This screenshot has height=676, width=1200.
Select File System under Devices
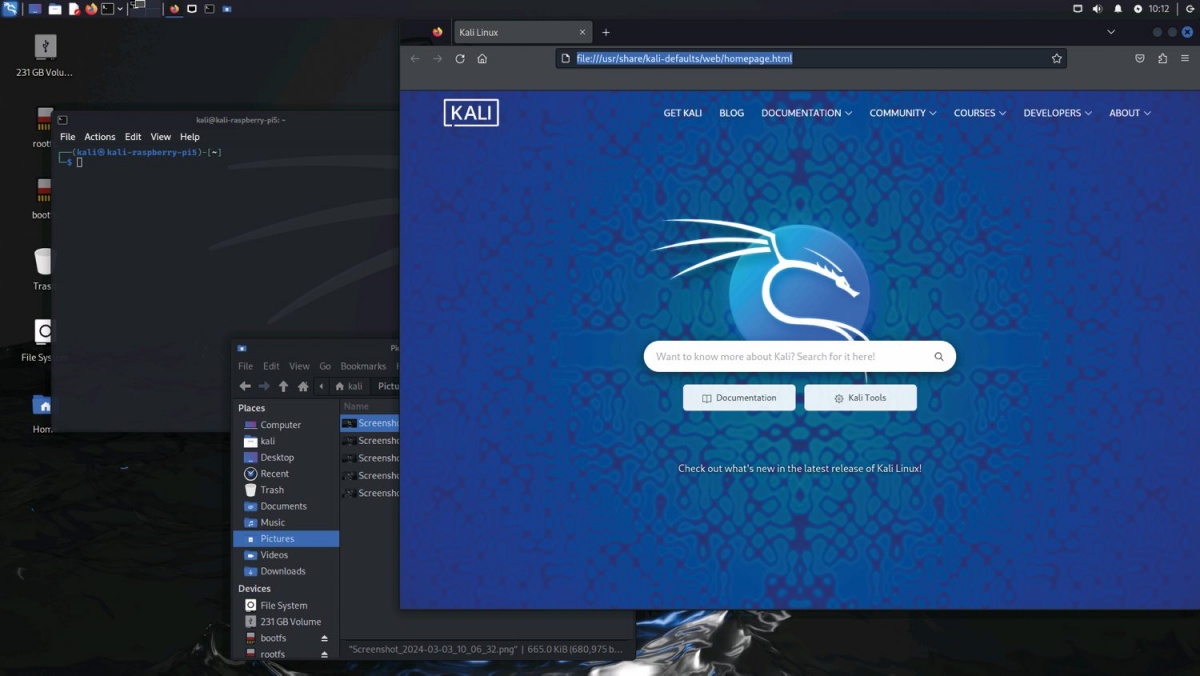(285, 605)
